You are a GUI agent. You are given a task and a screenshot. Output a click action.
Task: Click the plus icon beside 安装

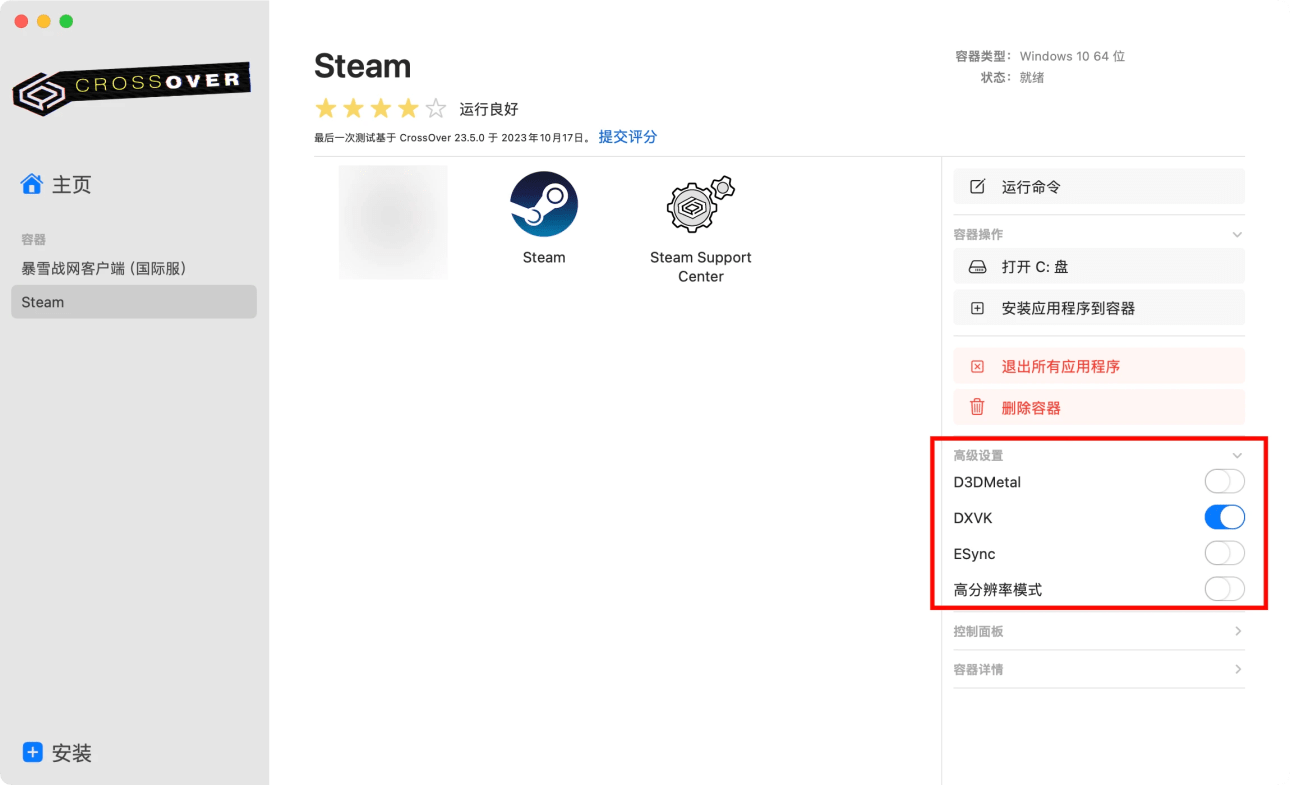32,752
